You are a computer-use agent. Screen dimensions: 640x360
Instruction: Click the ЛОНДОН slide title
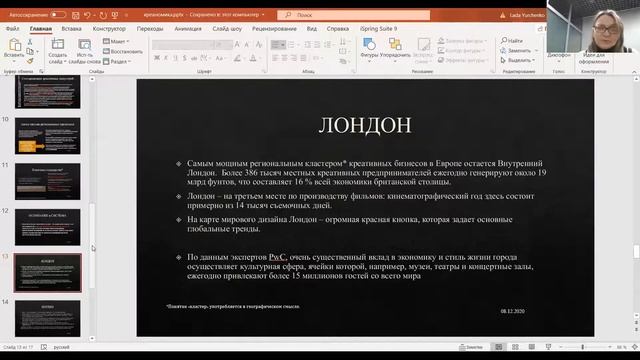coord(365,125)
